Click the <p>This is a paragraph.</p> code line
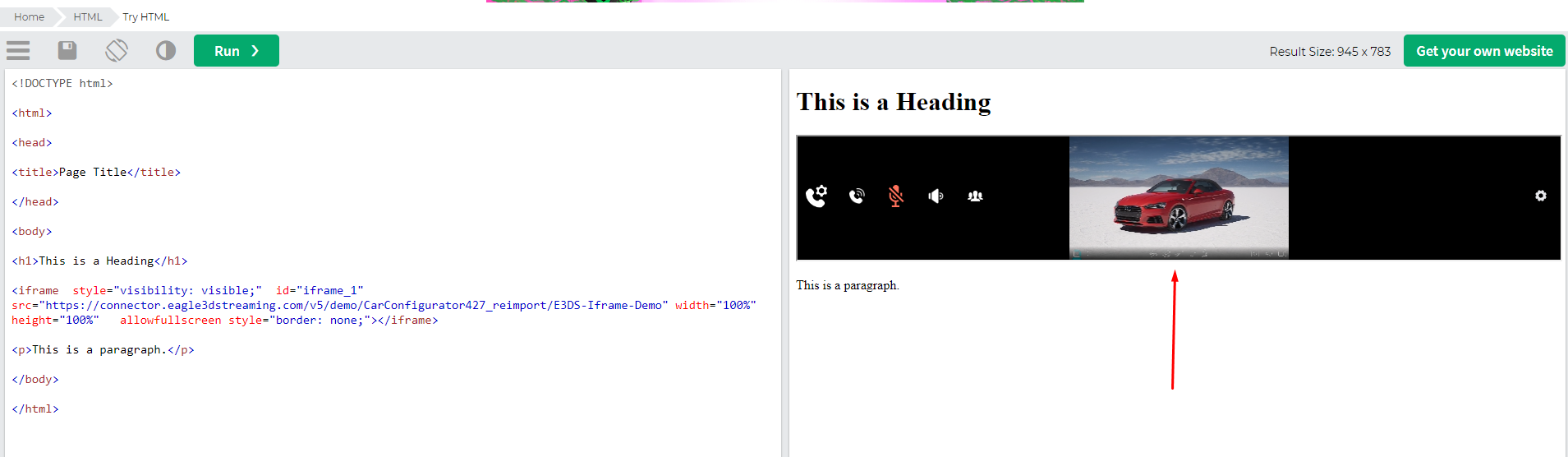This screenshot has height=457, width=1568. (x=103, y=349)
